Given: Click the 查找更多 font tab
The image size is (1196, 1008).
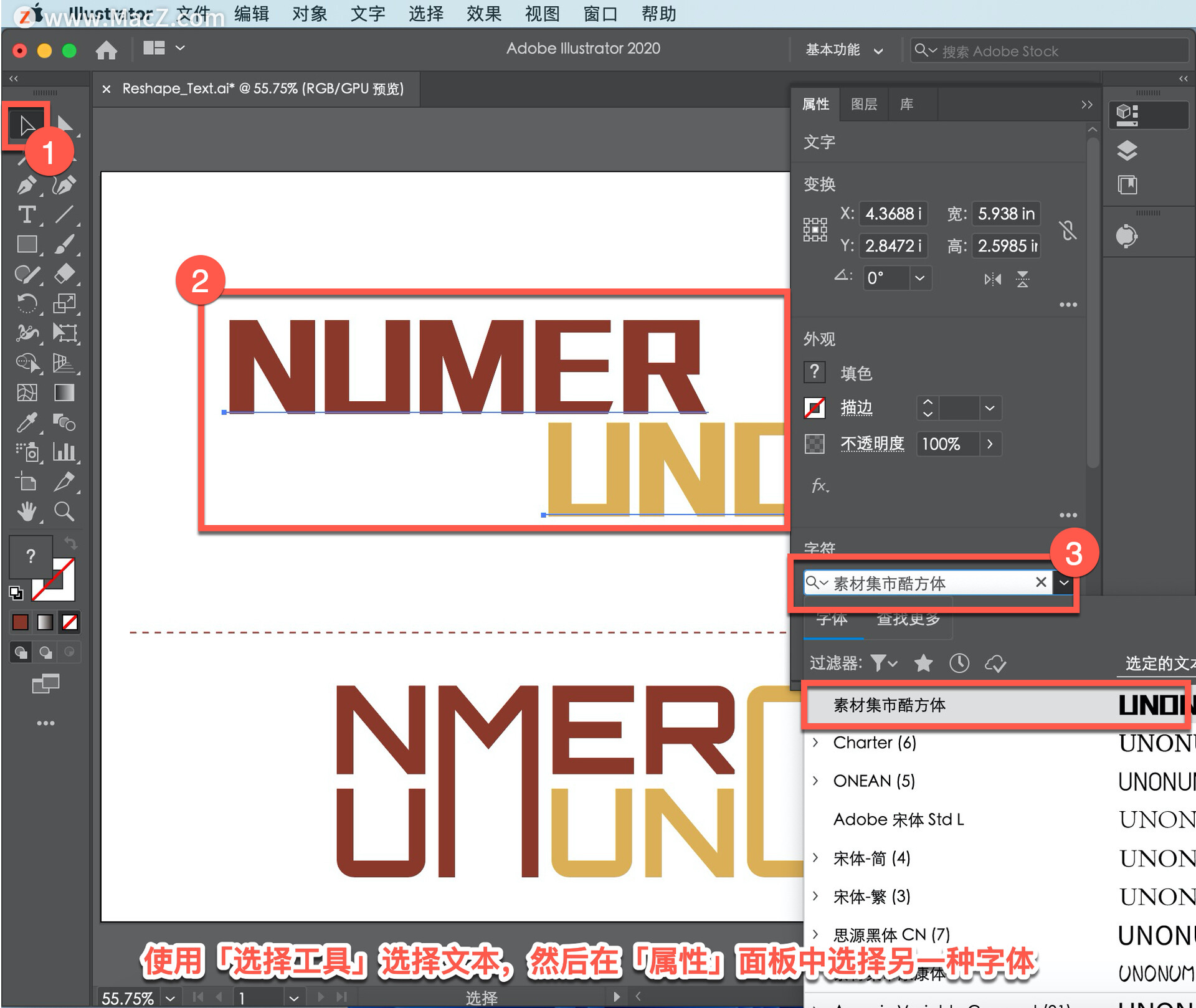Looking at the screenshot, I should (x=908, y=619).
